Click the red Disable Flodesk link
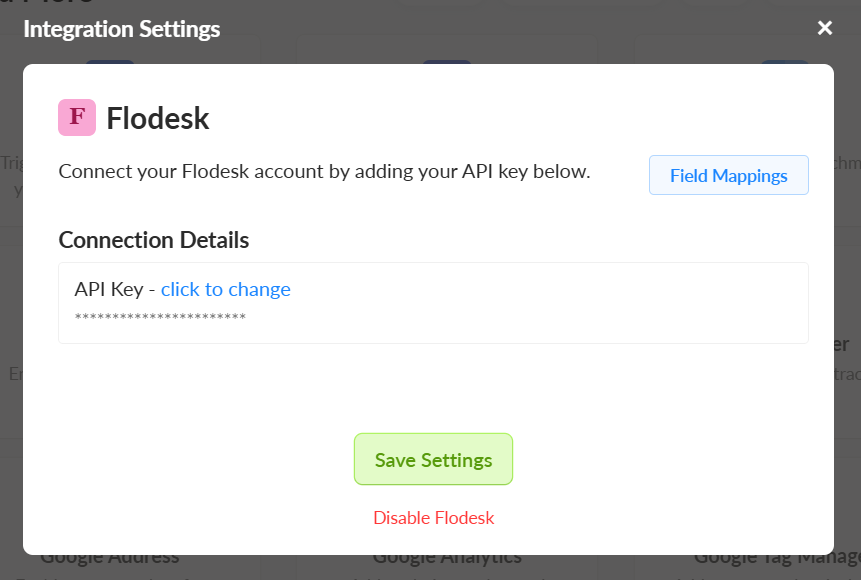The width and height of the screenshot is (861, 580). [433, 517]
